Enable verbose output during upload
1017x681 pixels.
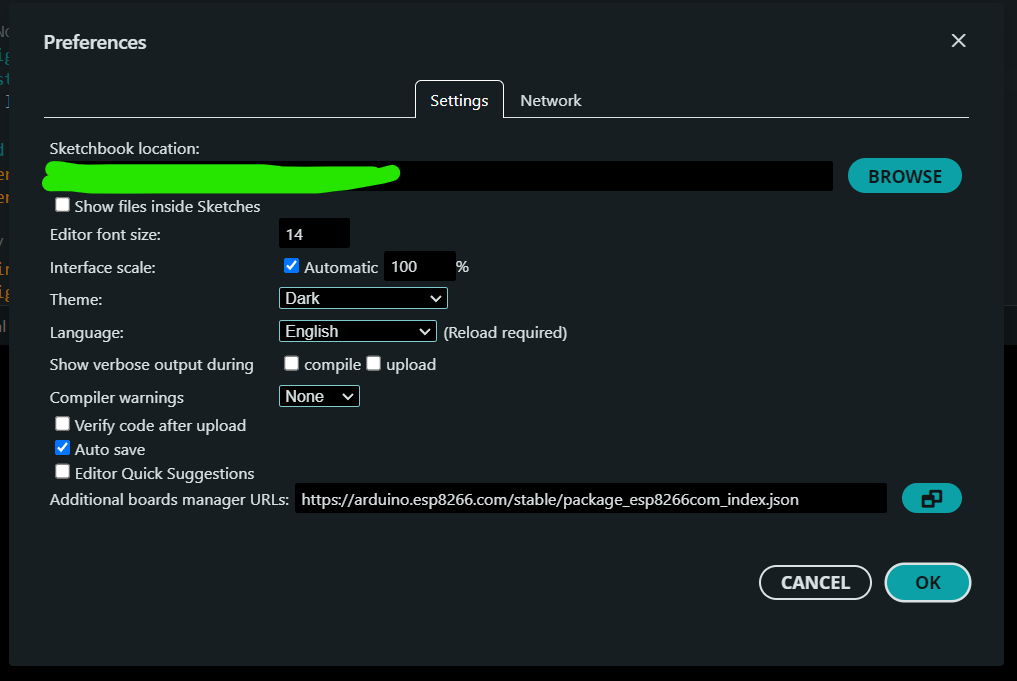pyautogui.click(x=373, y=363)
